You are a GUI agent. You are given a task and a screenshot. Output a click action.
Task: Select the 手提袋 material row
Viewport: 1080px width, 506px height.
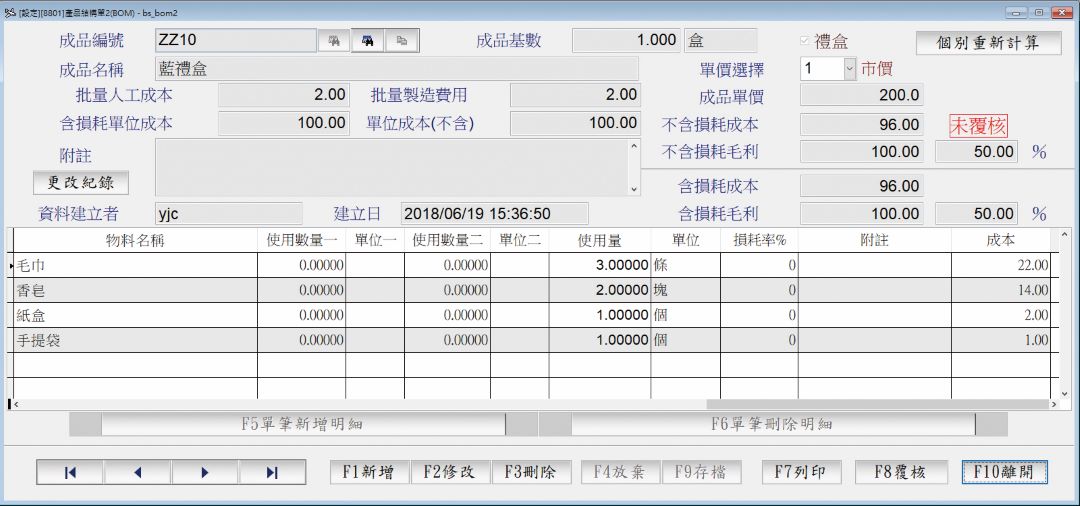[532, 340]
